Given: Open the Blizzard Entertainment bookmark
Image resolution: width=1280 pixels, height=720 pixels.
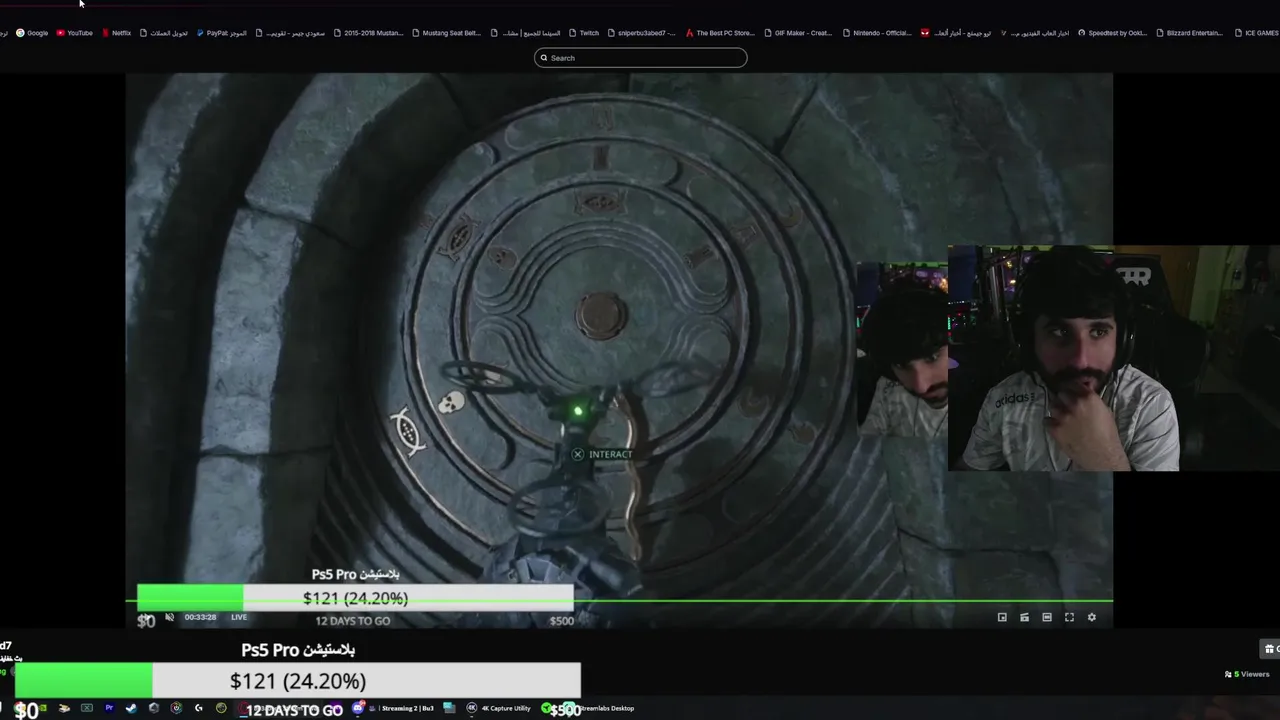Looking at the screenshot, I should click(1190, 33).
